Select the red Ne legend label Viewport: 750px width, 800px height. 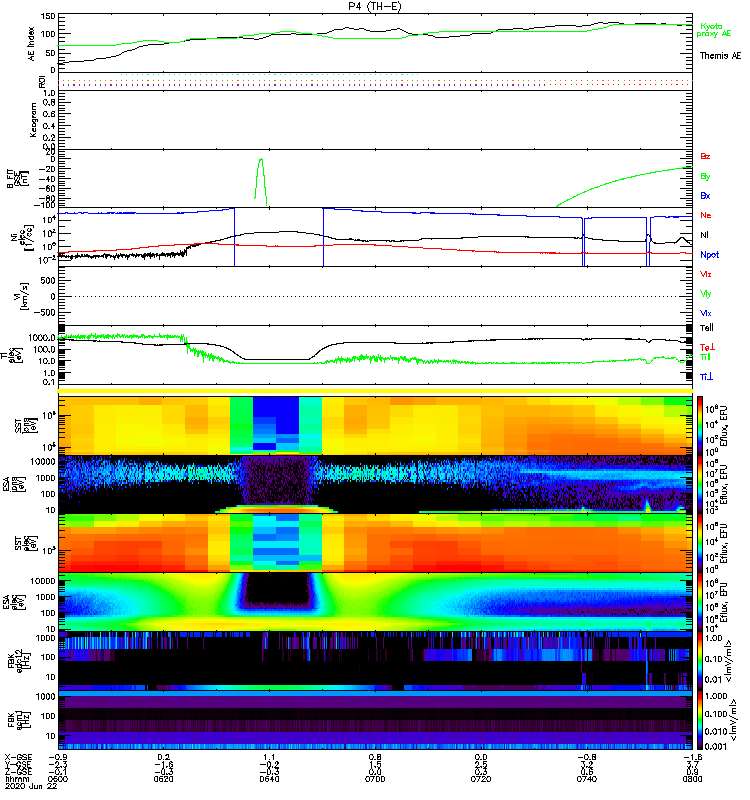point(706,215)
